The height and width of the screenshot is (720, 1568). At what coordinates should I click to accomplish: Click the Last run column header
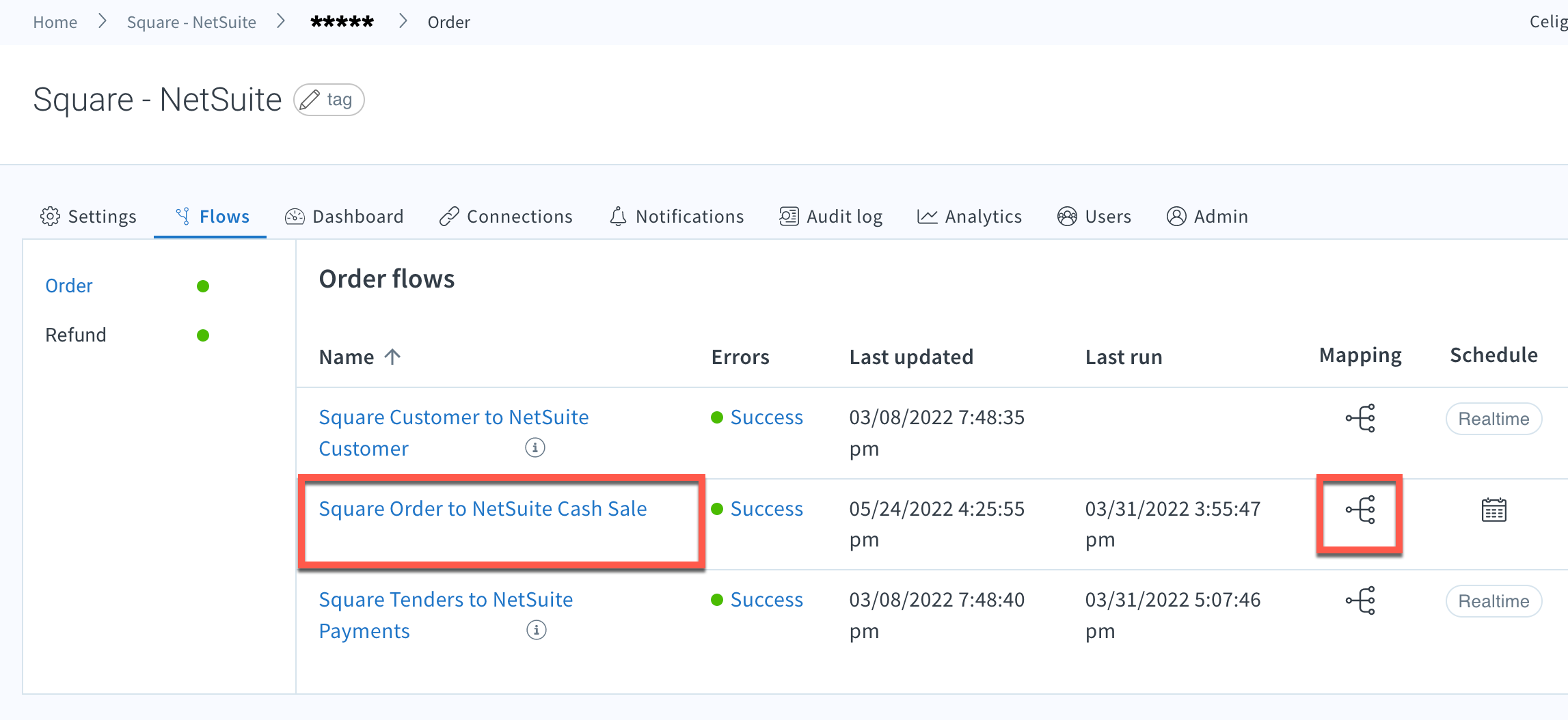point(1124,357)
